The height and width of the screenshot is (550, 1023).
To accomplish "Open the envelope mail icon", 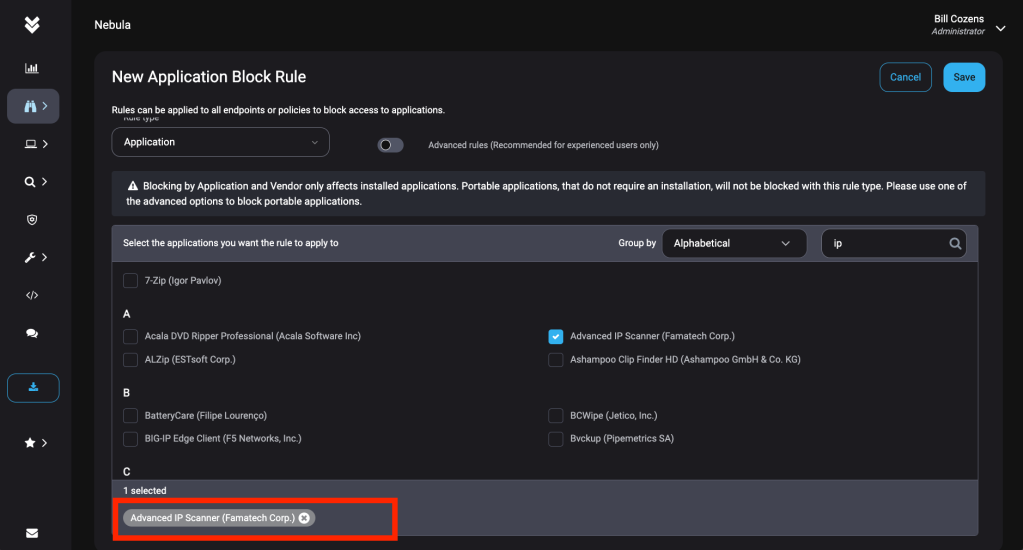I will (32, 533).
